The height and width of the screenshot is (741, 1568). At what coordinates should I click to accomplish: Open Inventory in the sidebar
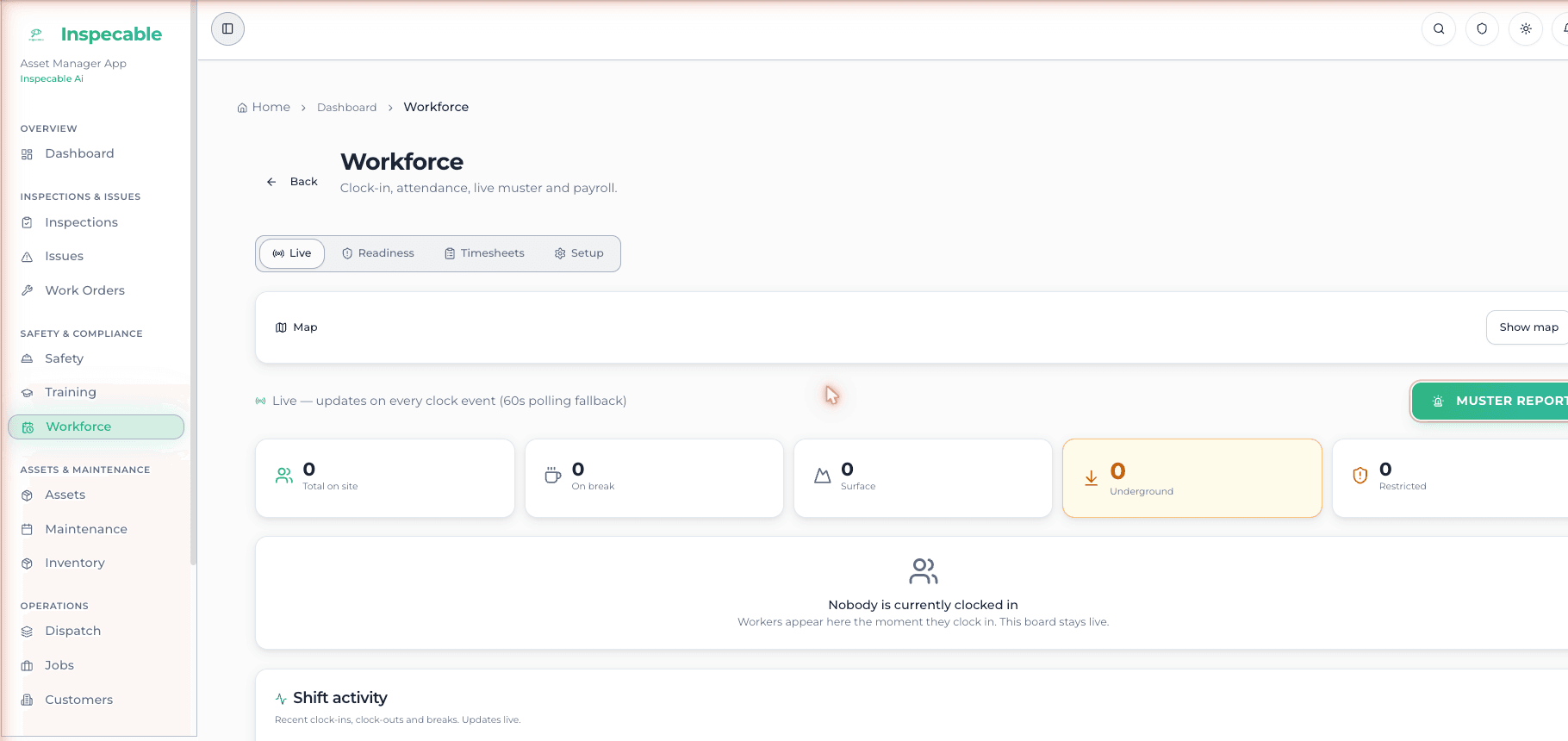coord(96,564)
